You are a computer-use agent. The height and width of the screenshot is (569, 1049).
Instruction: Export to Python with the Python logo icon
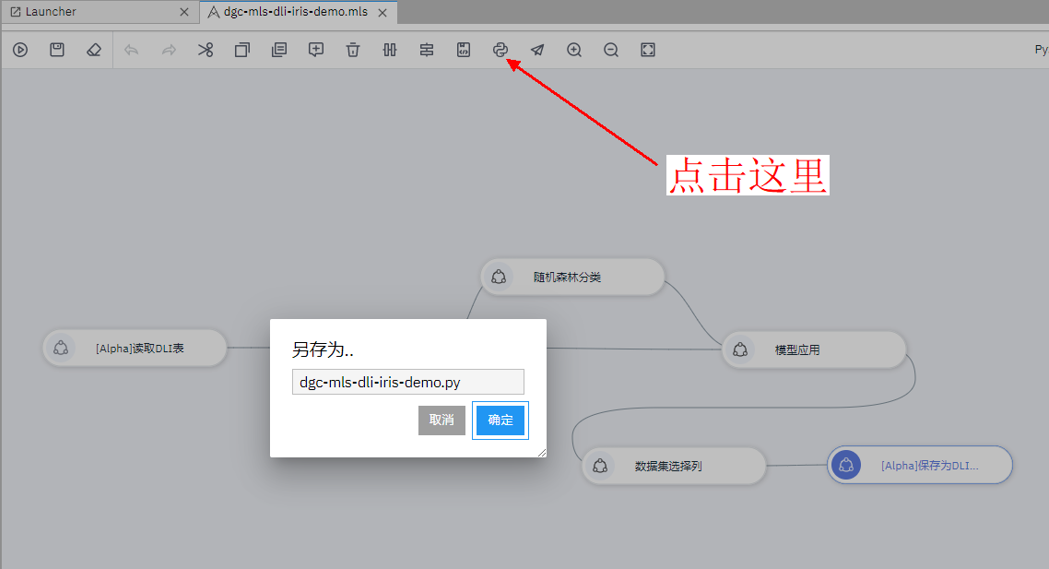pyautogui.click(x=500, y=49)
